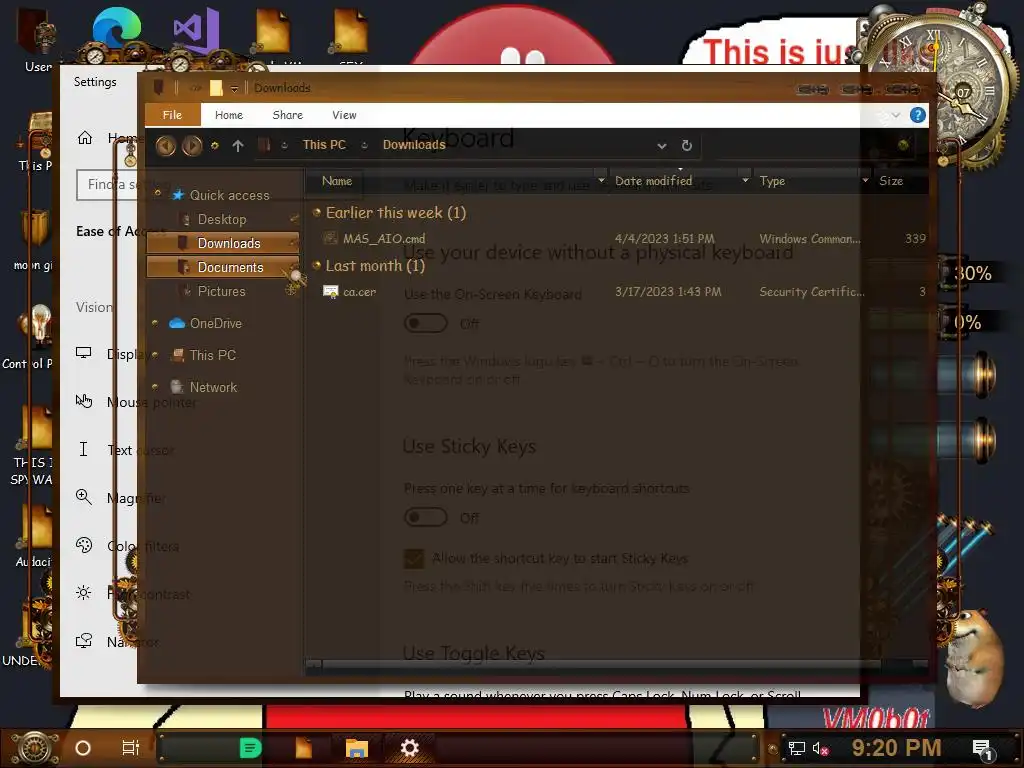The width and height of the screenshot is (1024, 768).
Task: Click the Mouse pointer icon in Settings
Action: (84, 401)
